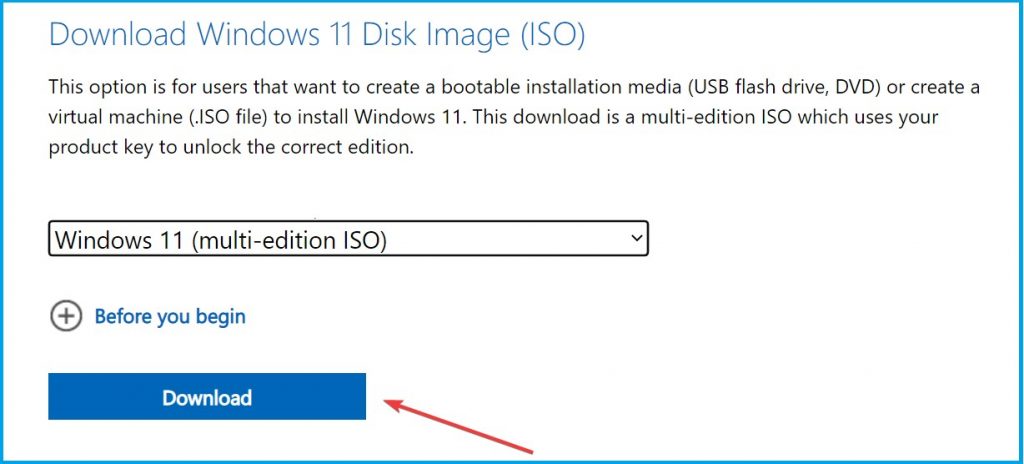Click 'Disk Image' in the heading
The width and height of the screenshot is (1024, 464).
[x=433, y=34]
